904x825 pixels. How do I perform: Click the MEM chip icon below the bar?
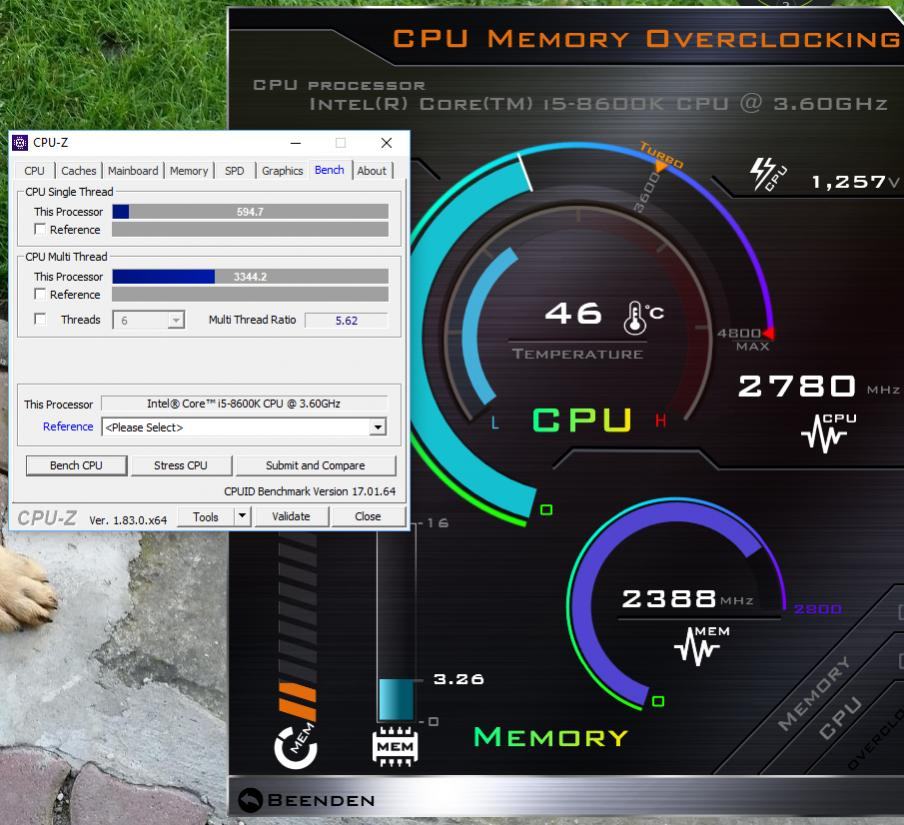(395, 747)
